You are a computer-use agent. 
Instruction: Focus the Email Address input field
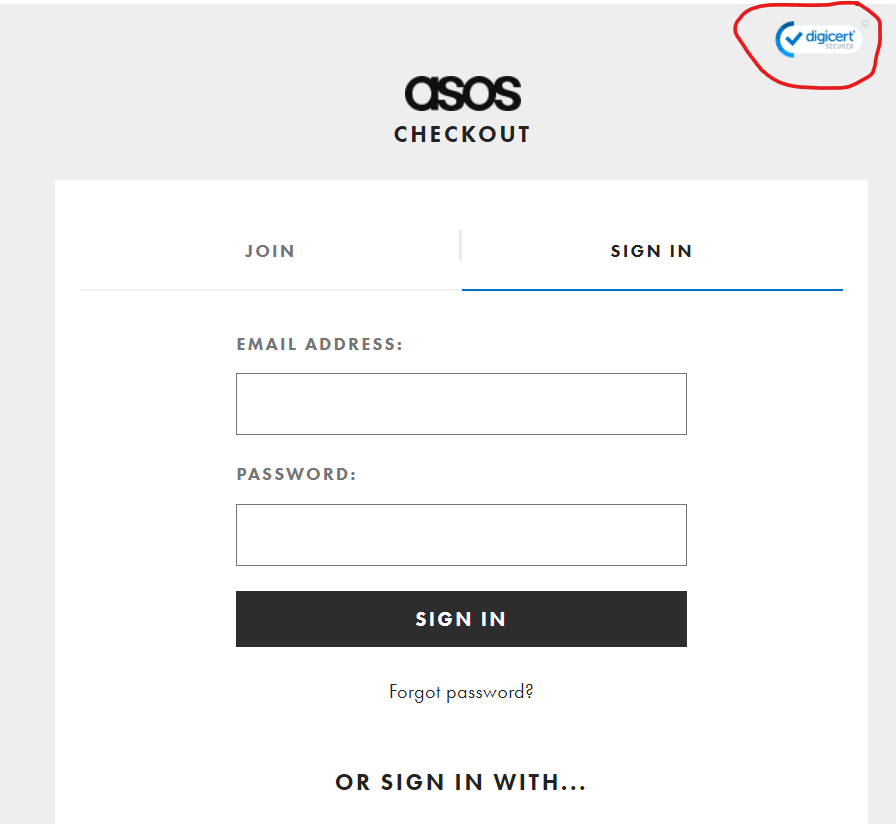(x=461, y=404)
